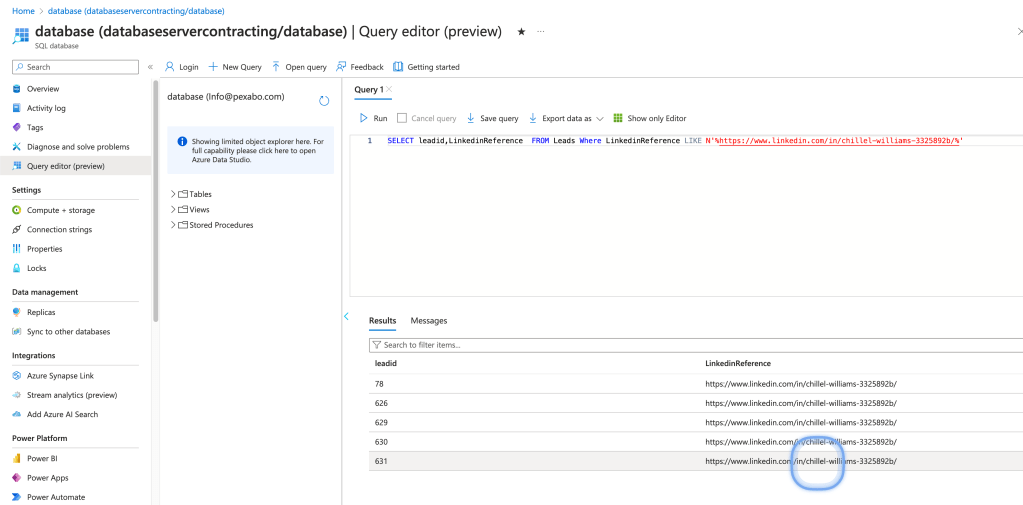
Task: Collapse the object explorer panel arrow
Action: tap(346, 316)
